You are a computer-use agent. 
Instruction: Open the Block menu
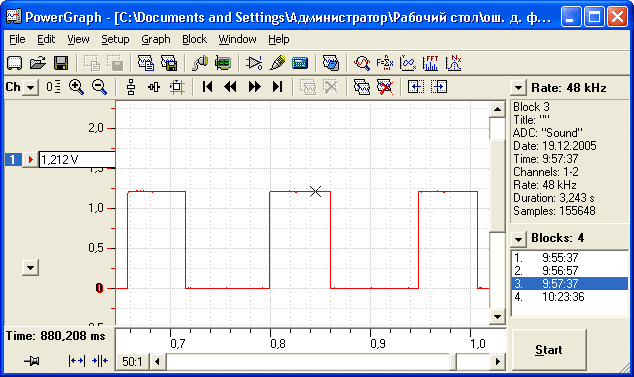coord(194,39)
